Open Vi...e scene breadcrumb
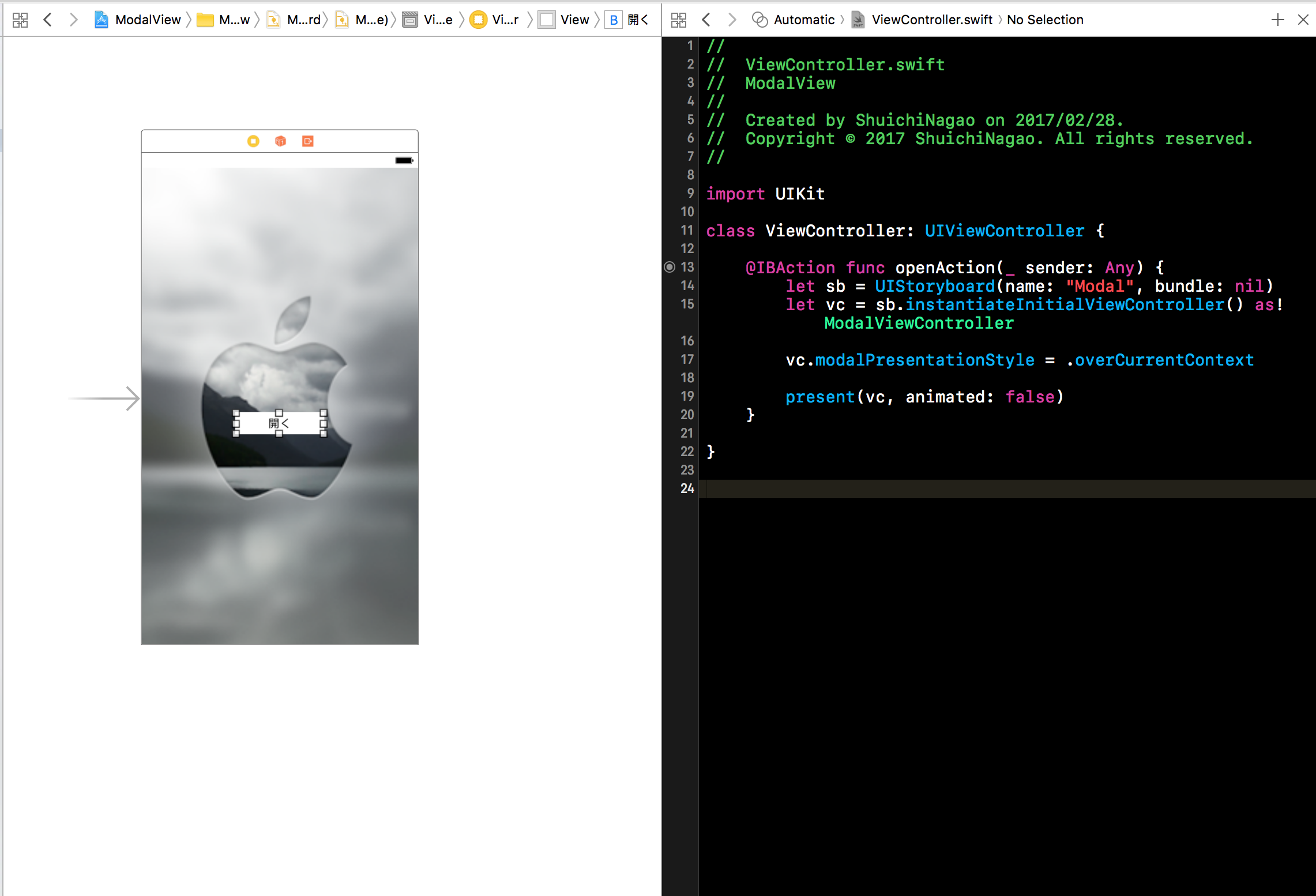Screen dimensions: 1316x896 coord(427,20)
